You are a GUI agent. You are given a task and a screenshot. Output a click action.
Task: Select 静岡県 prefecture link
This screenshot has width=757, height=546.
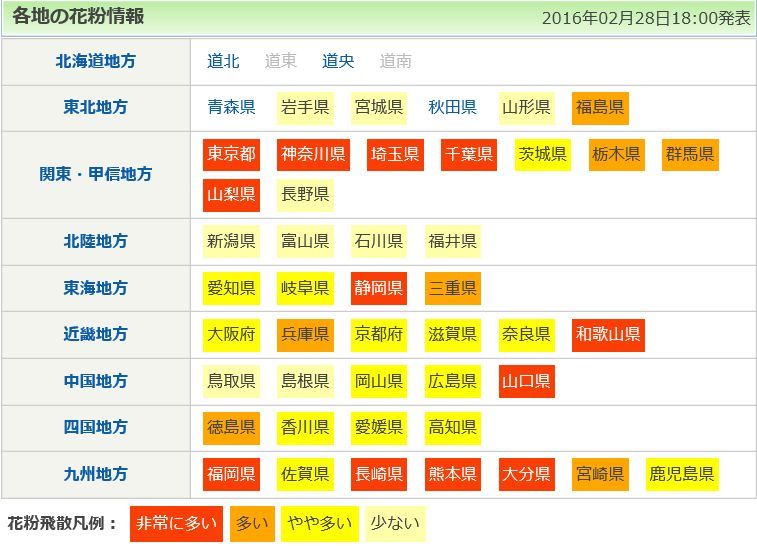click(x=378, y=289)
